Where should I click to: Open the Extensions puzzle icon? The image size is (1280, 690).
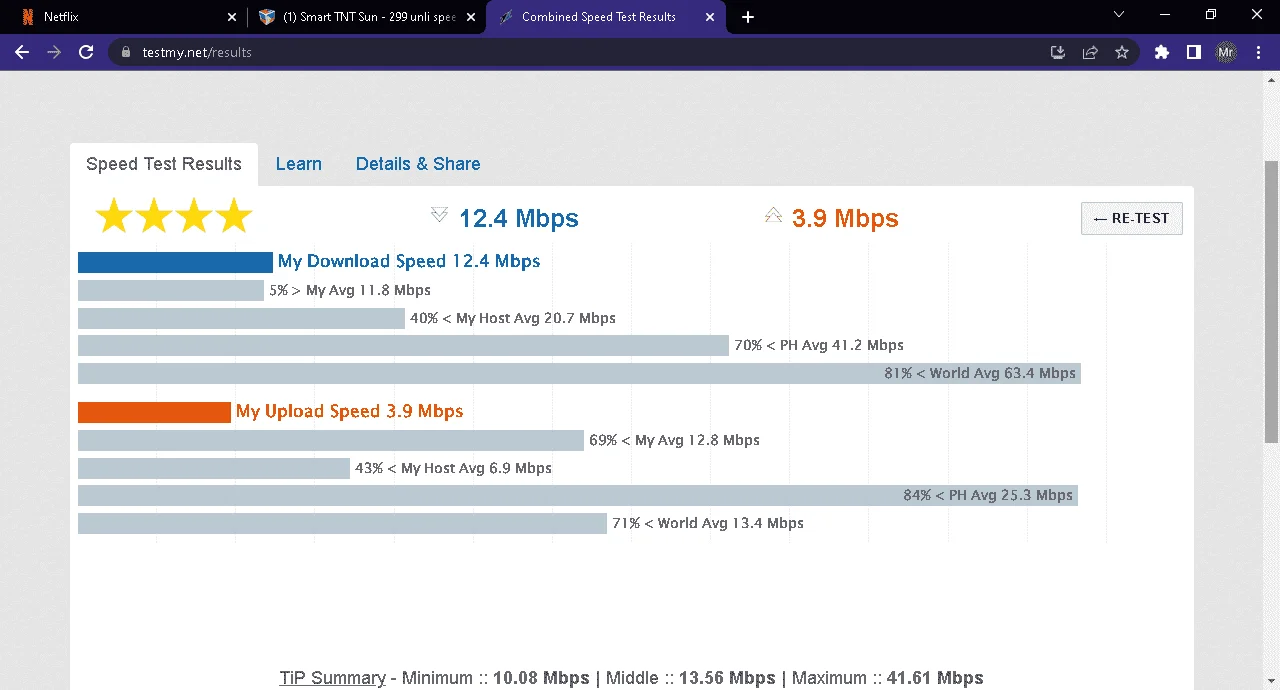(1162, 52)
